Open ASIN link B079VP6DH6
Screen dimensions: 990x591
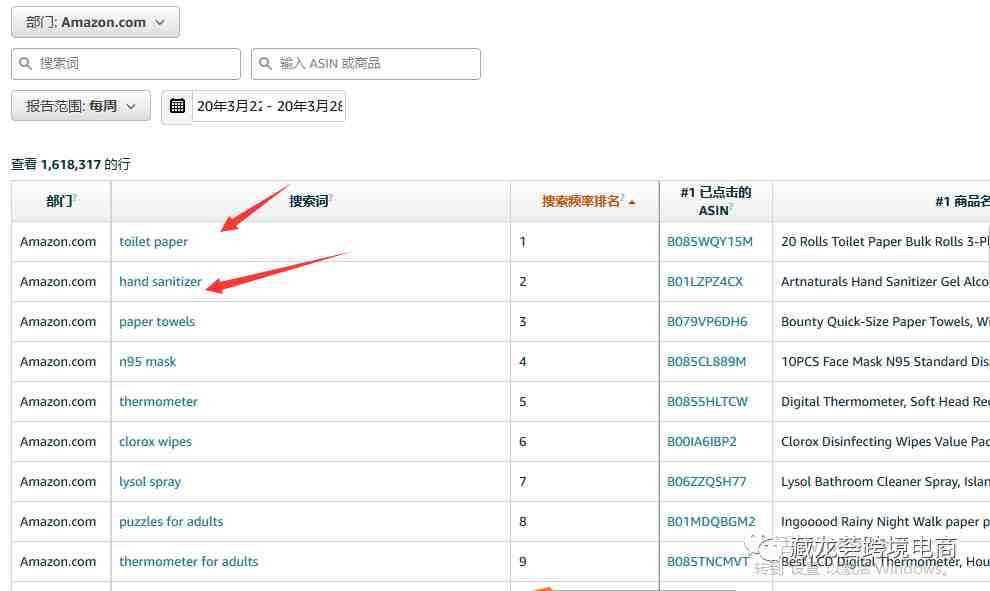707,322
